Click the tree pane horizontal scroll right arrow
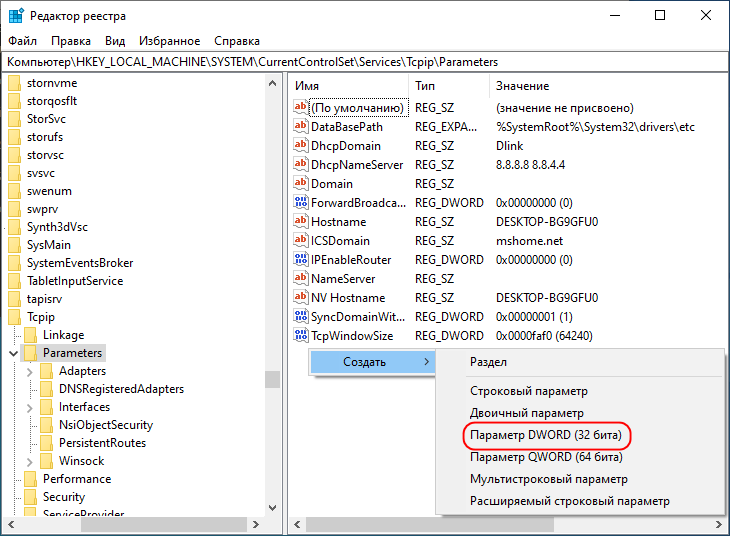Viewport: 730px width, 536px height. [x=256, y=524]
